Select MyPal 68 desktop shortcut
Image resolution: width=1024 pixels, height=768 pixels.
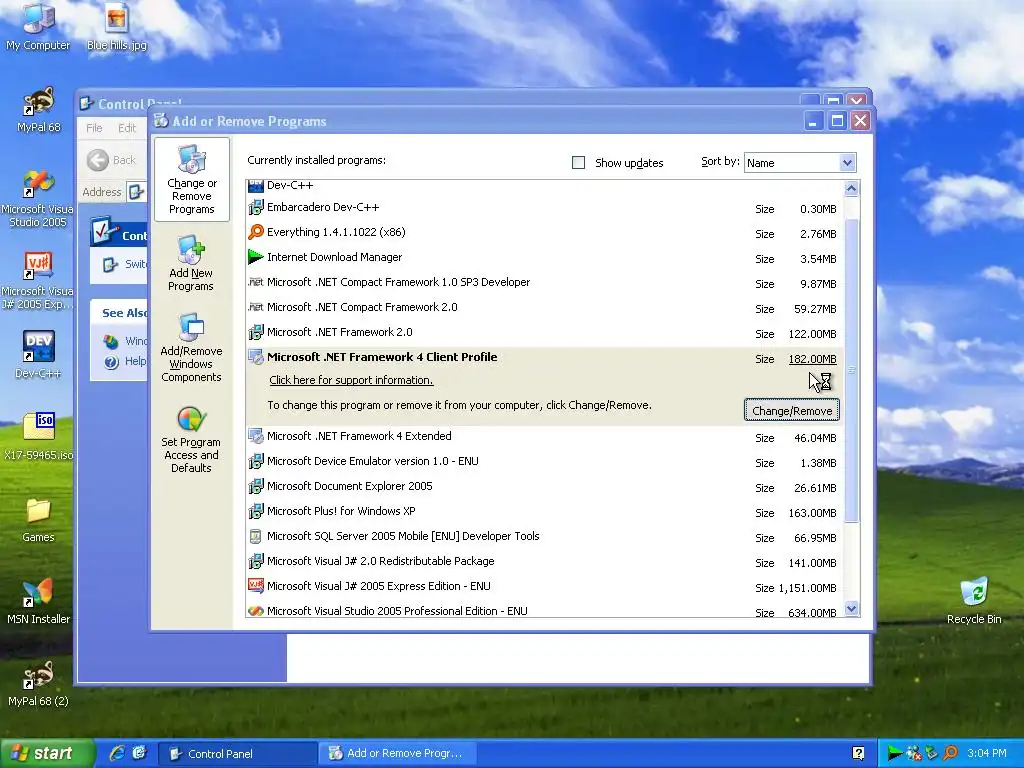click(39, 109)
